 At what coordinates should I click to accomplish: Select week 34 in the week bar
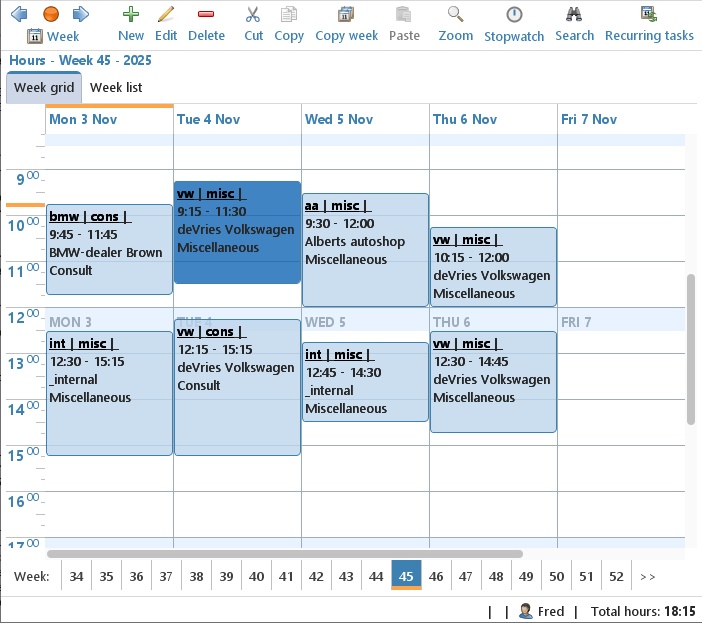tap(76, 576)
